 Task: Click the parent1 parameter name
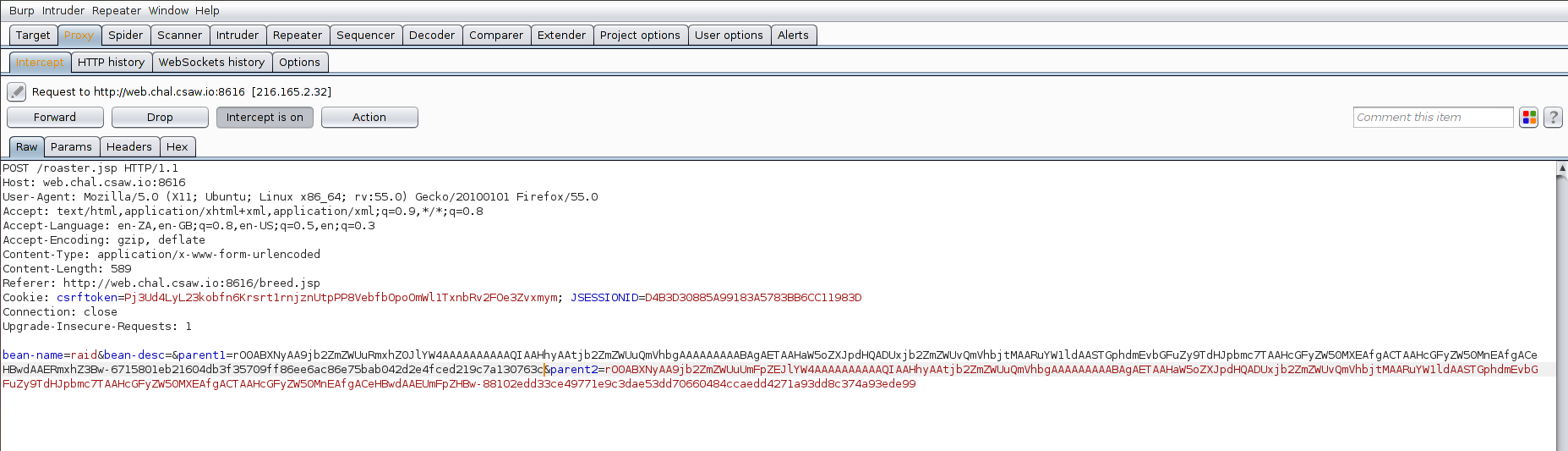202,355
